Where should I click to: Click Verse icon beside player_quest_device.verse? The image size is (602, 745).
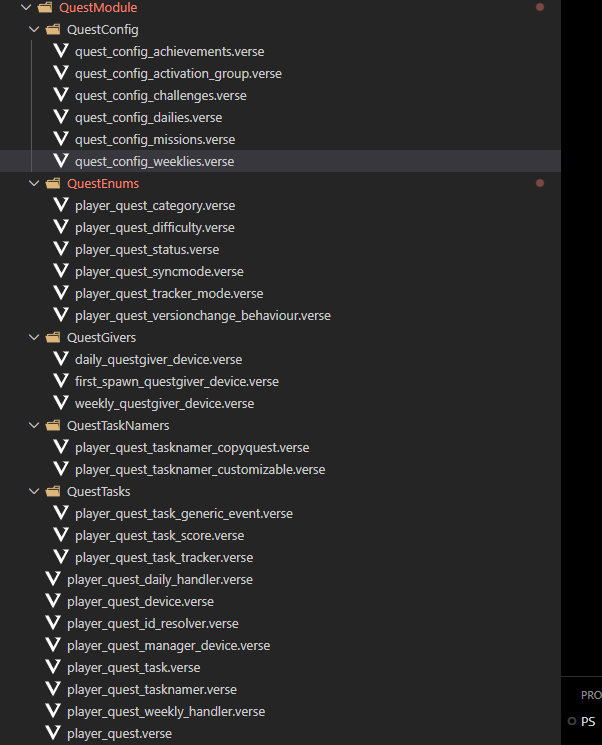(53, 600)
